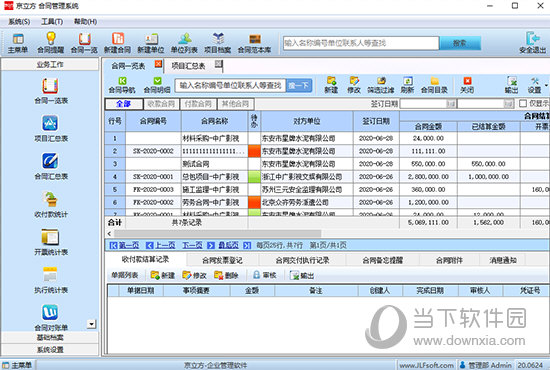Viewport: 550px width, 370px height.
Task: Switch to the 合同附件 tab
Action: tap(449, 260)
